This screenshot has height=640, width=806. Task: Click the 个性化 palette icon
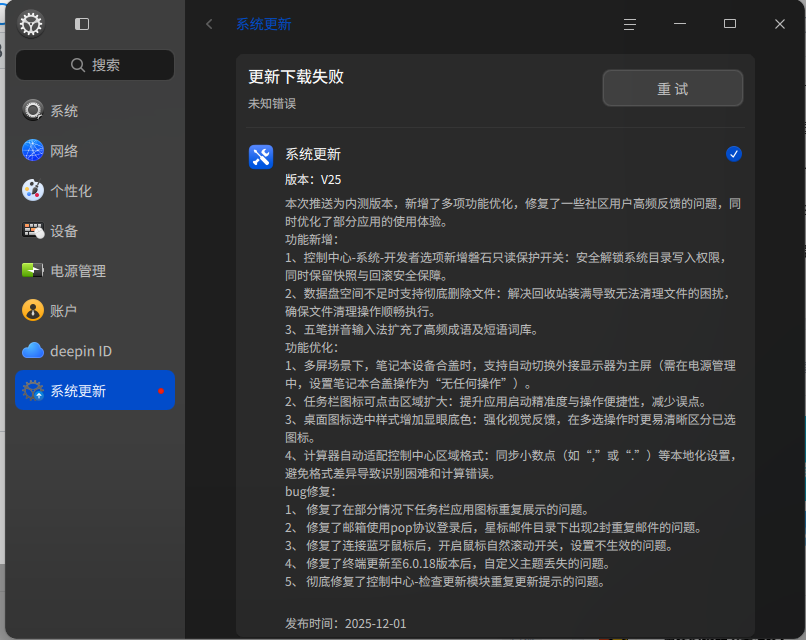pos(33,190)
